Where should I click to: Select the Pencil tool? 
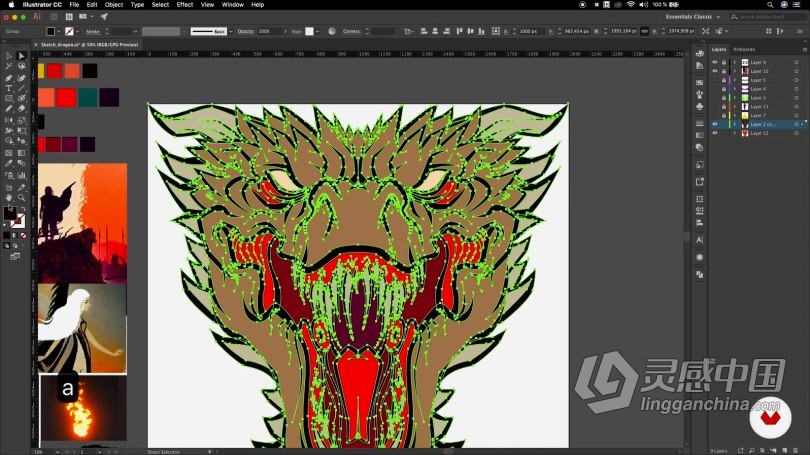point(9,109)
